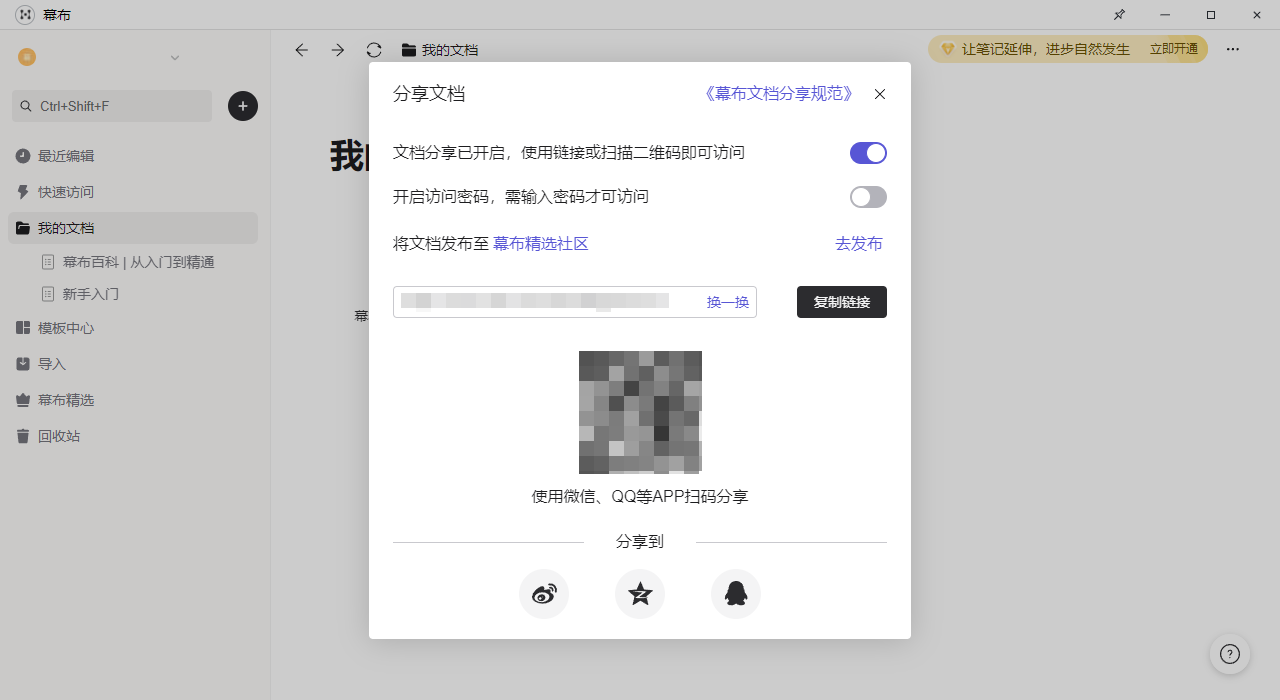
Task: Open the more options ellipsis menu
Action: [1232, 49]
